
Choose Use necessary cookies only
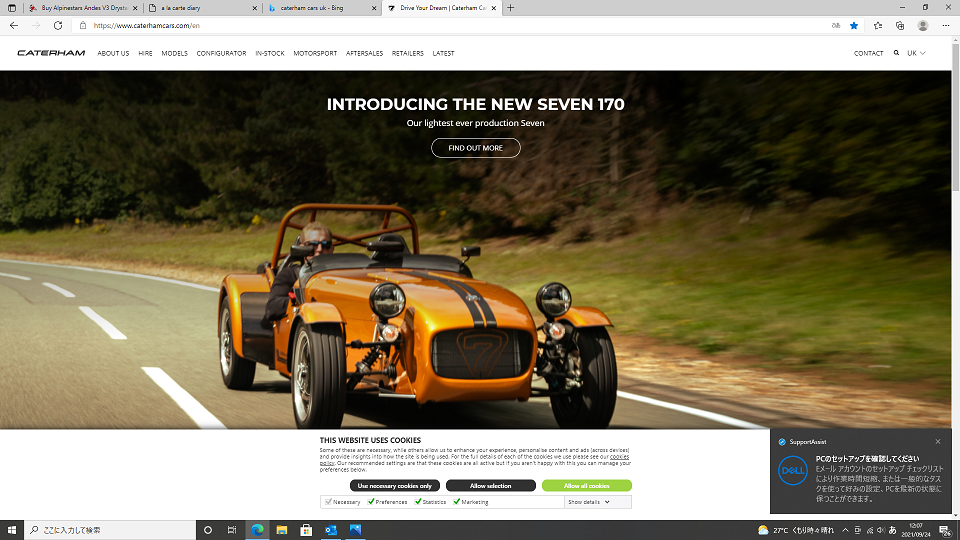394,486
